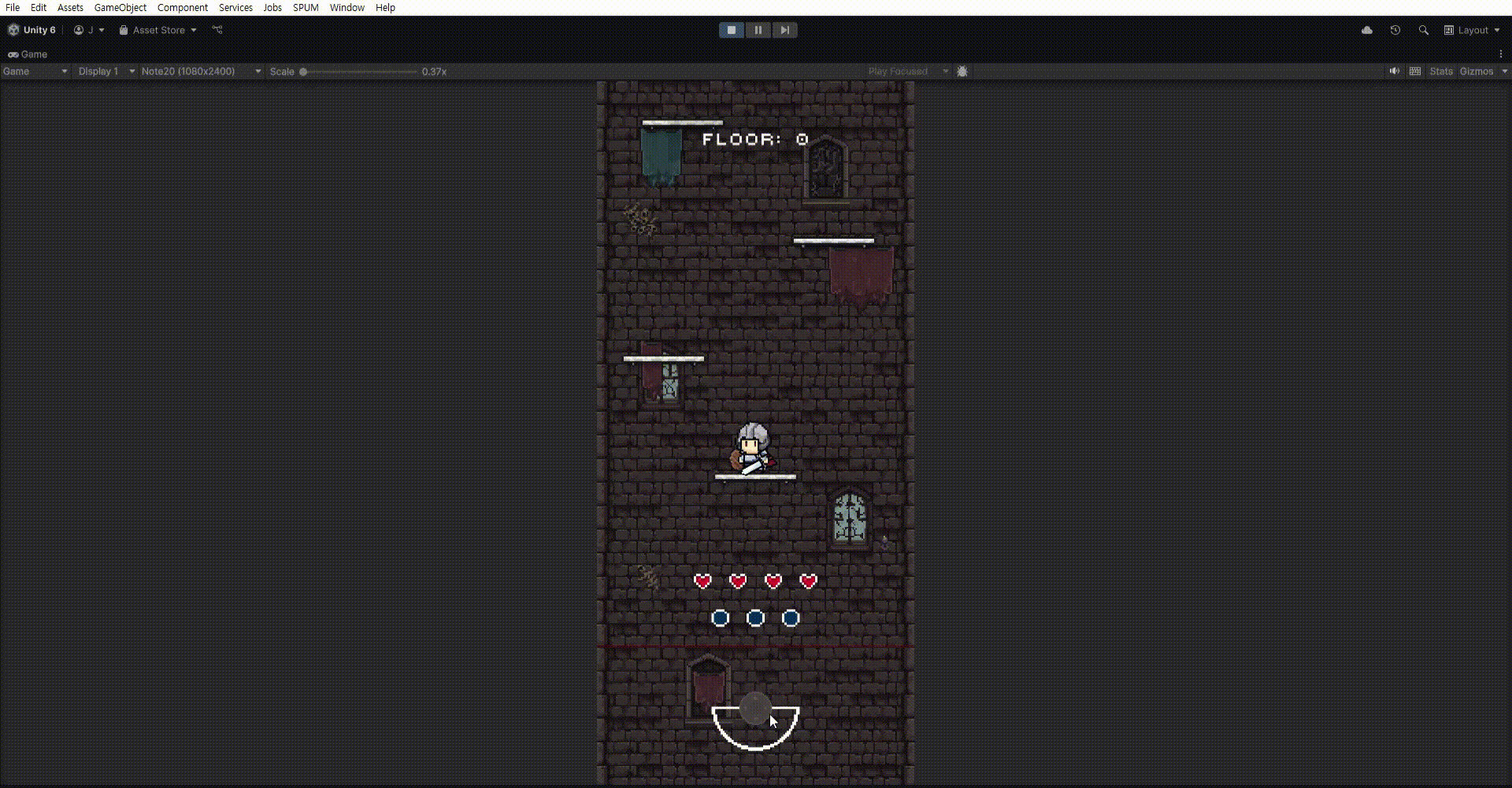Viewport: 1512px width, 788px height.
Task: Open the version control icon
Action: [217, 30]
